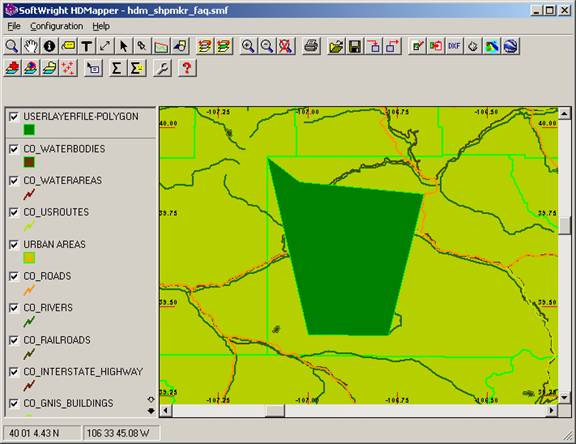Open the Help menu
Screen dimensions: 576x444
(101, 26)
